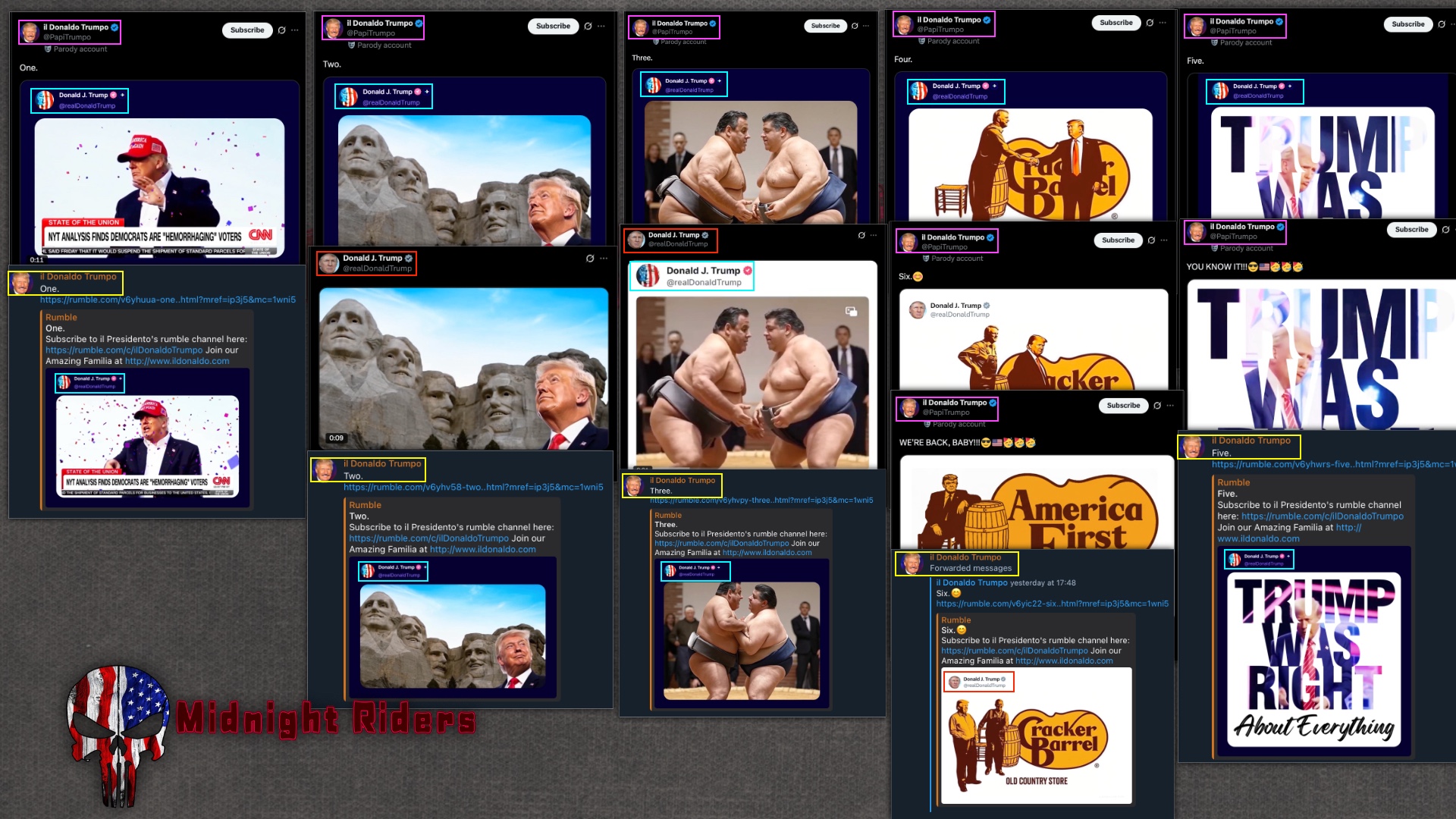Play the CNN confetti video in 'One.' post

(159, 187)
